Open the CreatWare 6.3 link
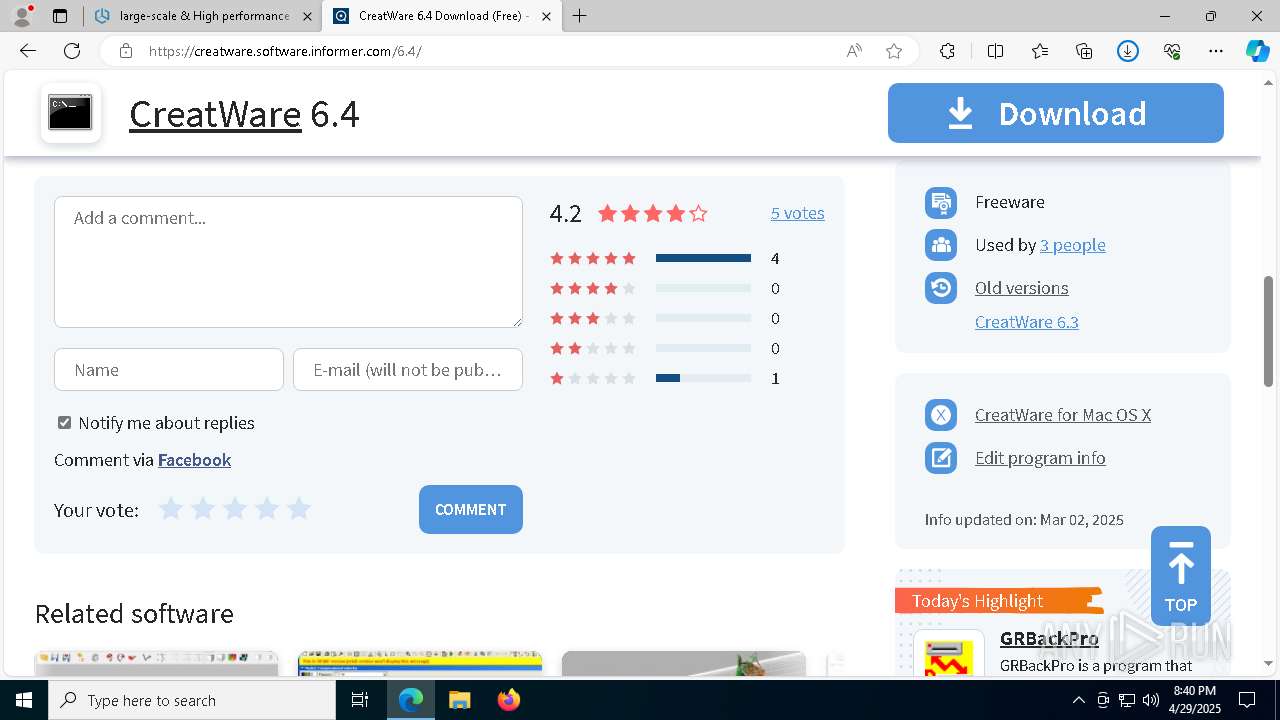Viewport: 1280px width, 720px height. (x=1027, y=322)
